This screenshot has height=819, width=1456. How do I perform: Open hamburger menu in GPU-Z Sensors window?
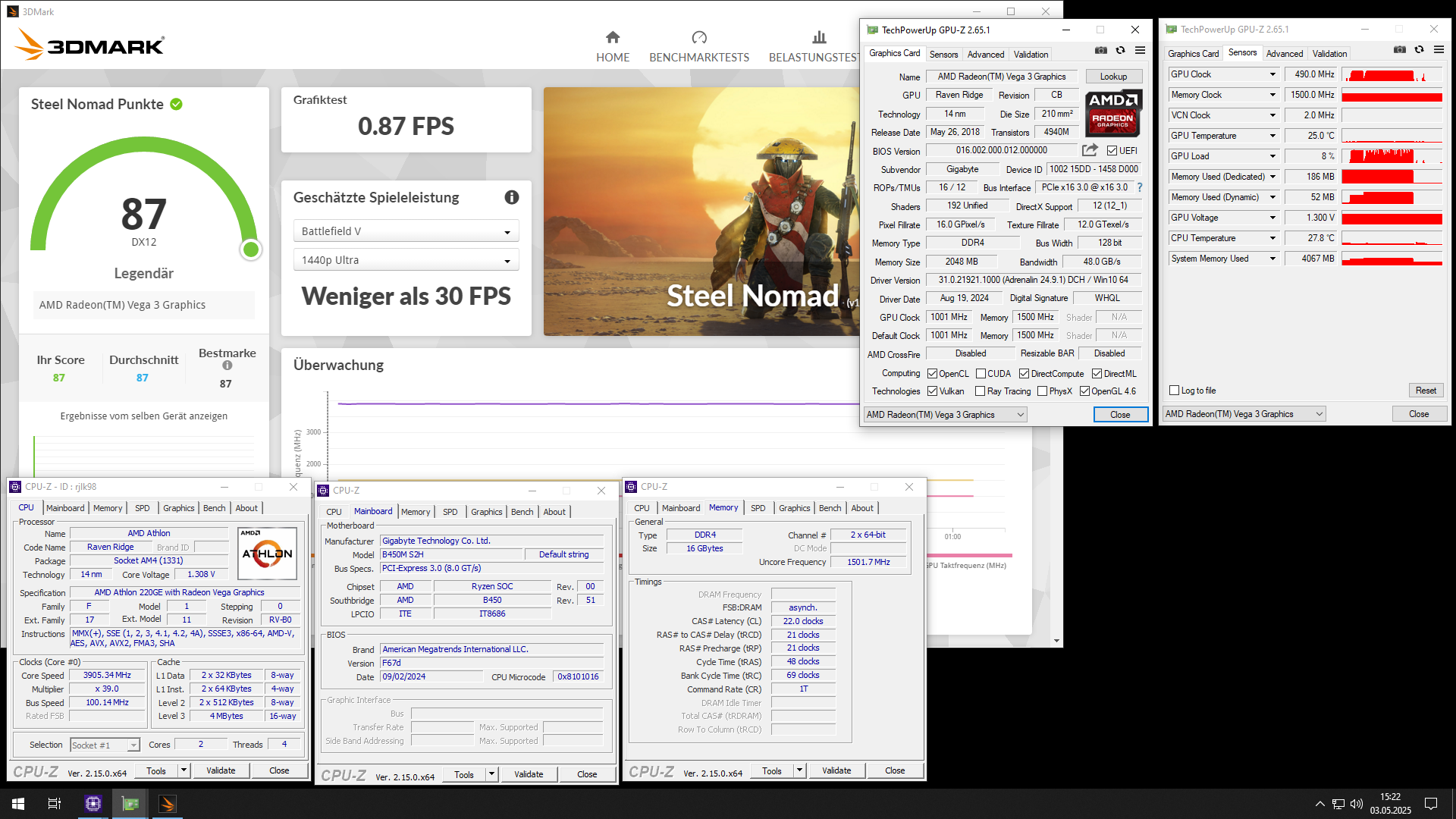click(1439, 50)
